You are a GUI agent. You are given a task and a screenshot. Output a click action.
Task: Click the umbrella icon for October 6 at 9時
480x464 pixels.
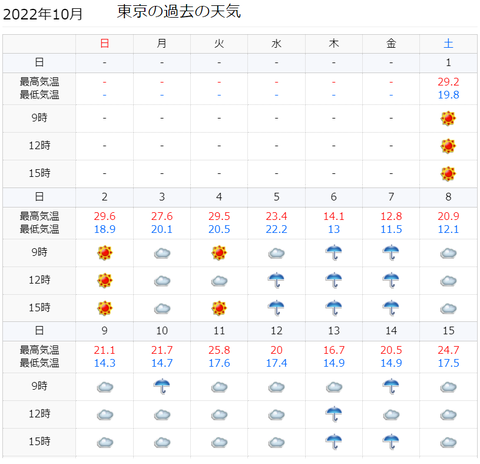point(334,252)
